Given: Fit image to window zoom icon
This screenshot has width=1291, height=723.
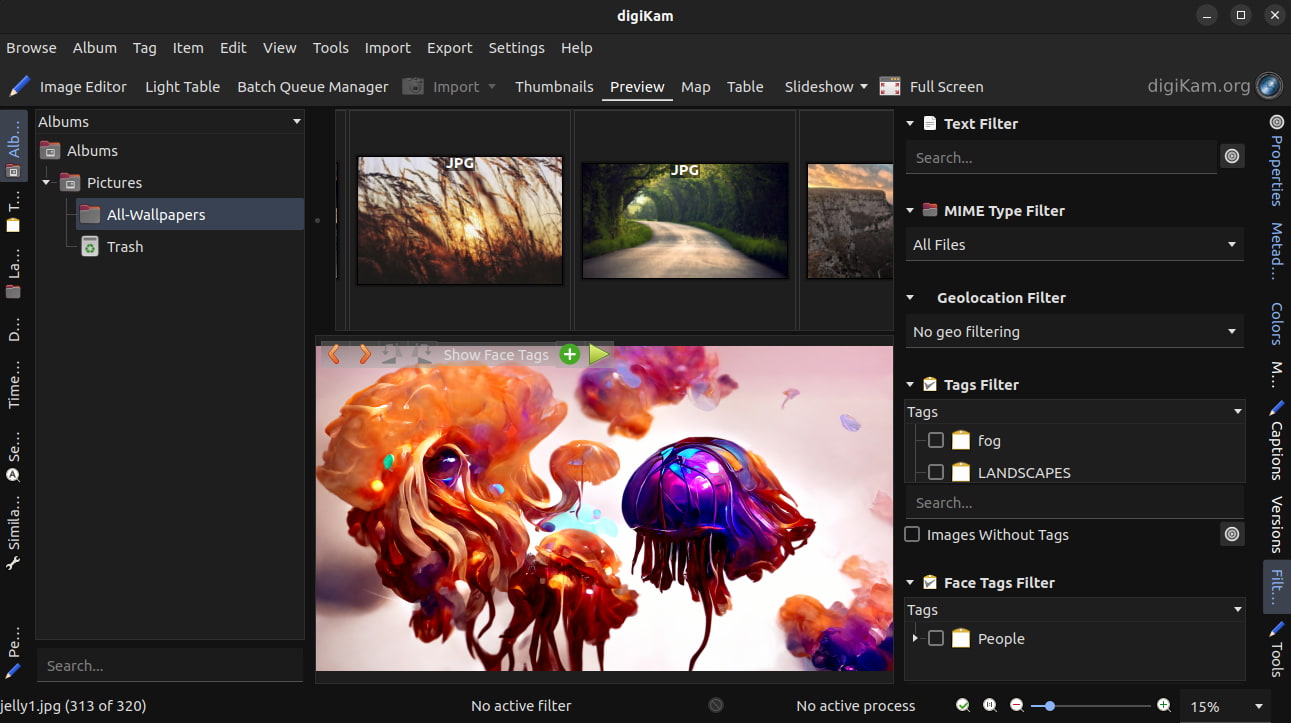Looking at the screenshot, I should tap(962, 705).
